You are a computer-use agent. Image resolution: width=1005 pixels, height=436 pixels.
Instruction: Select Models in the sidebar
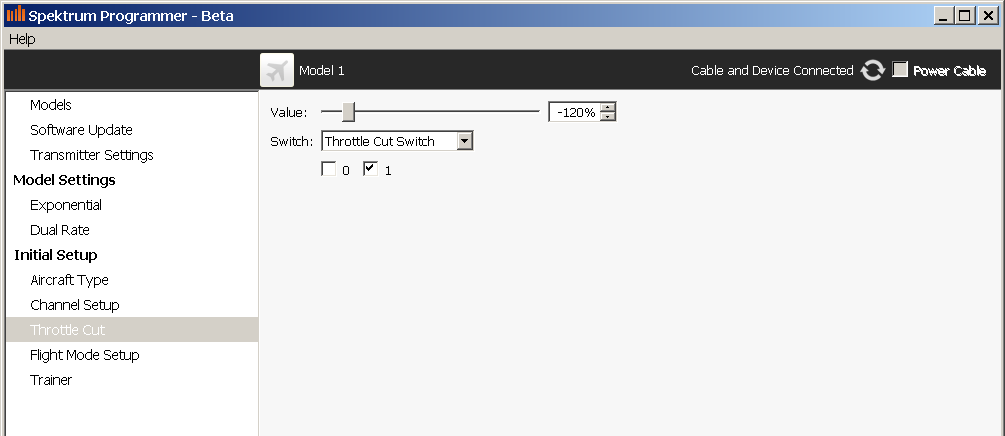click(51, 105)
